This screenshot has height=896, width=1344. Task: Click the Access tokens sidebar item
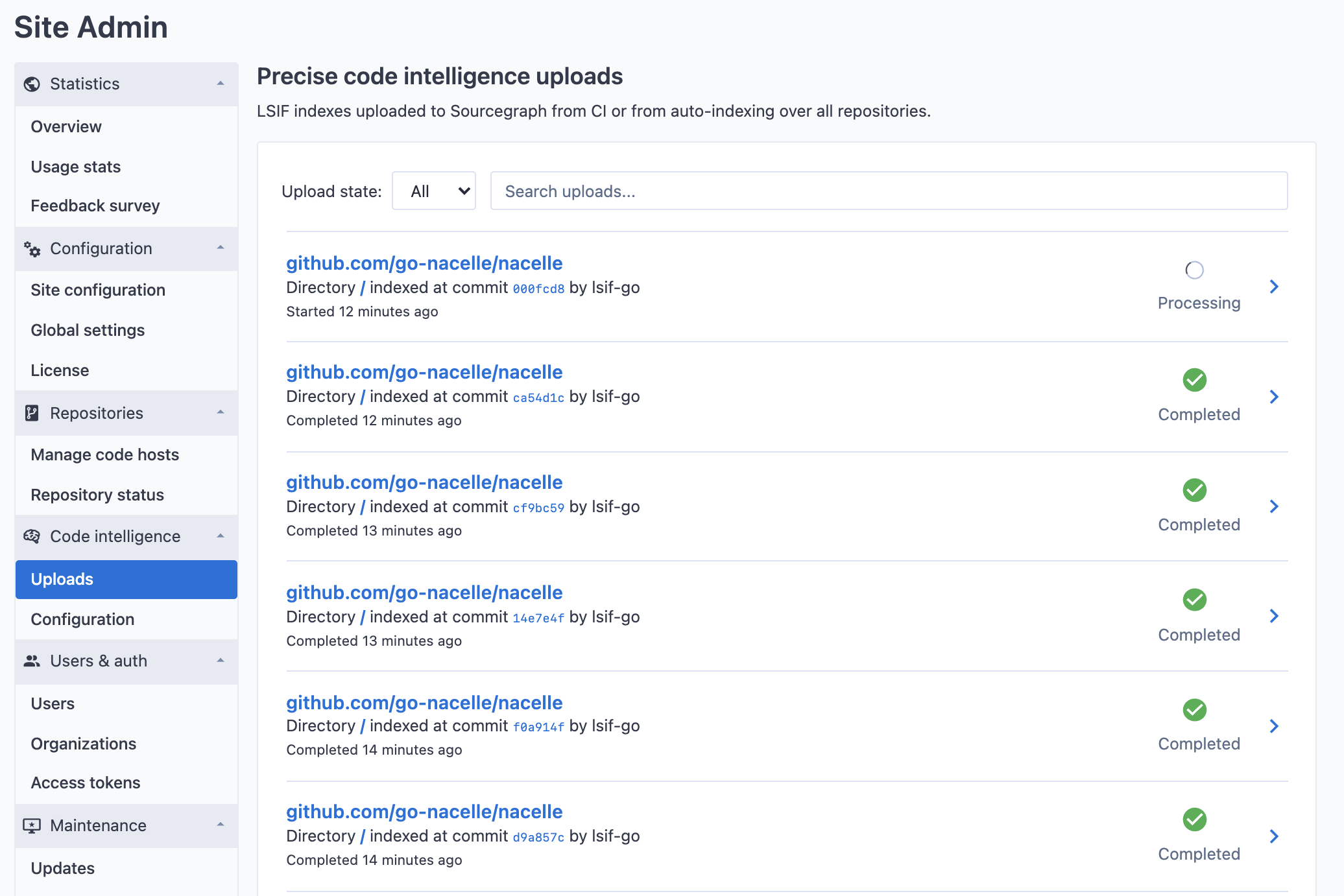coord(86,783)
